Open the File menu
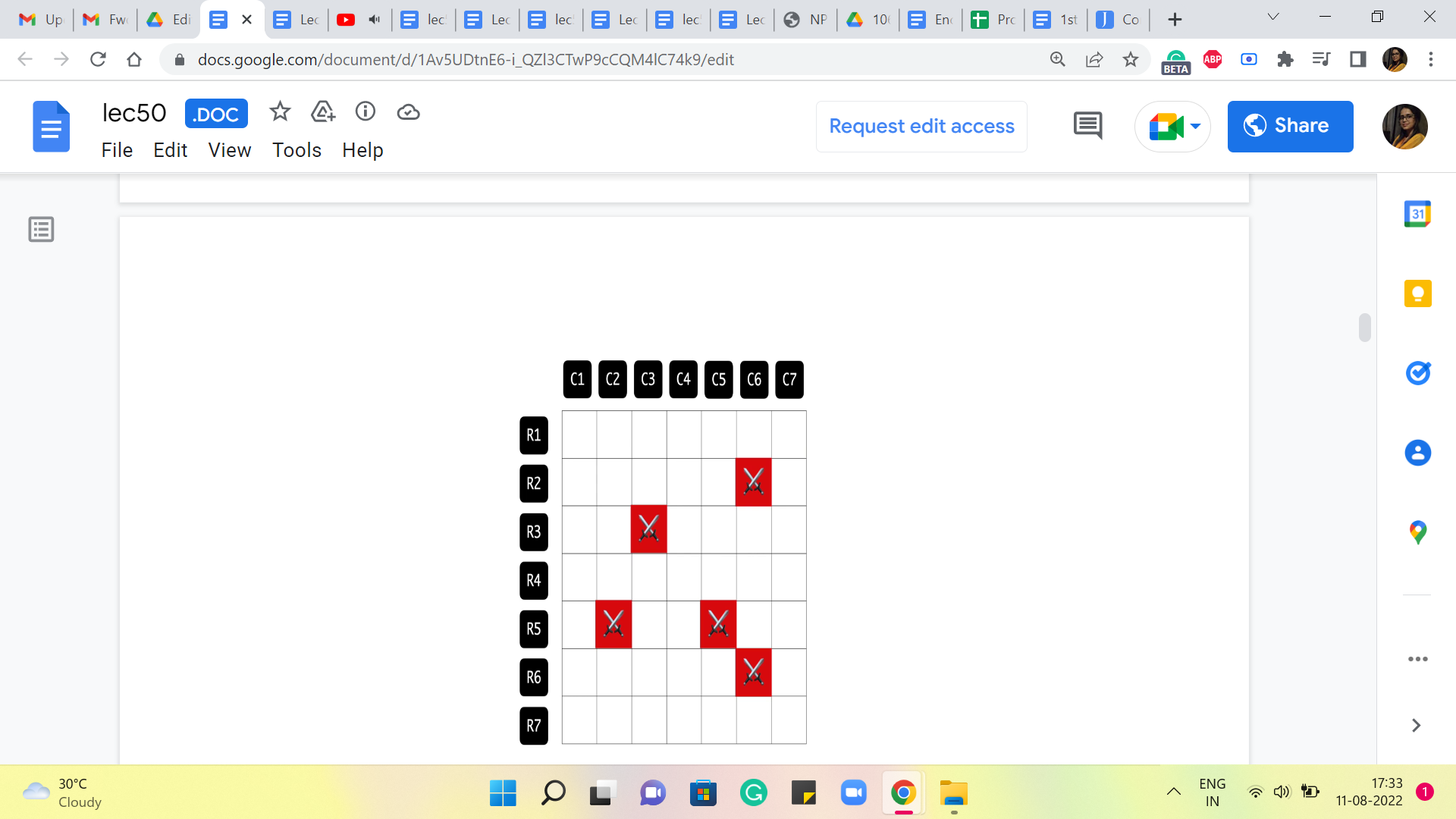This screenshot has width=1456, height=819. point(117,150)
